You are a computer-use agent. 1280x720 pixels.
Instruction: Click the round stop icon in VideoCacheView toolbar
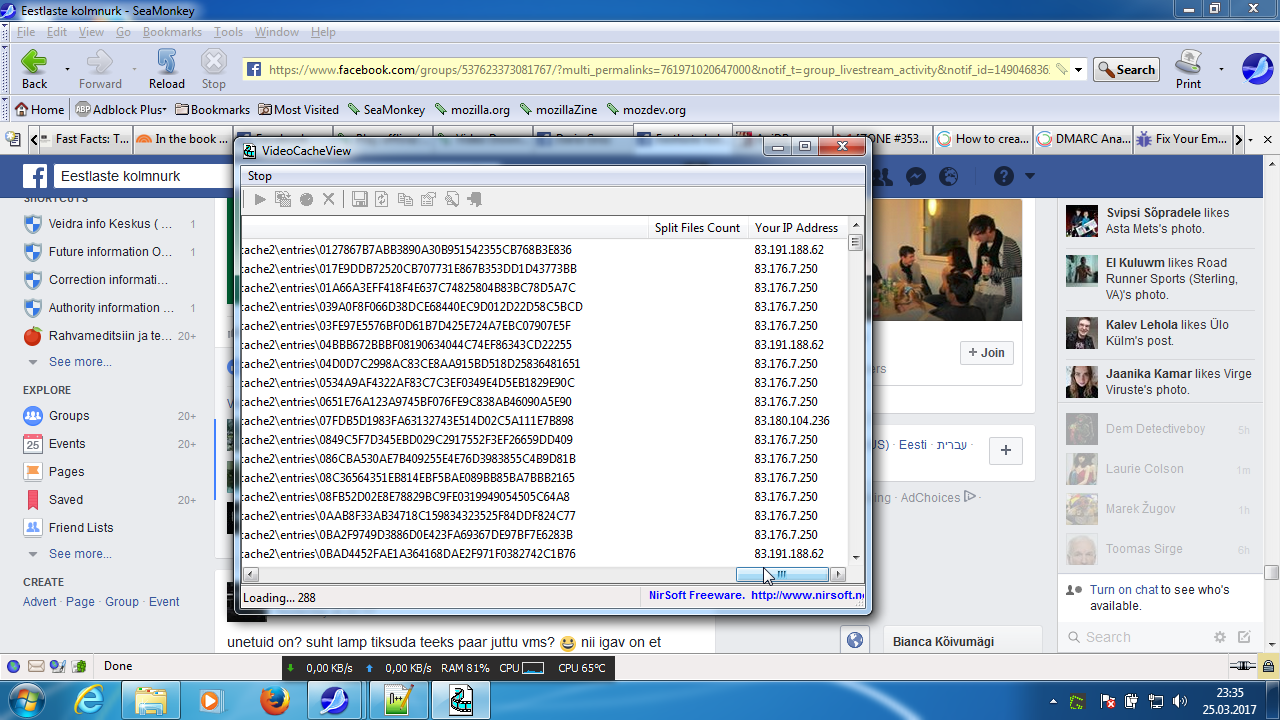tap(306, 200)
